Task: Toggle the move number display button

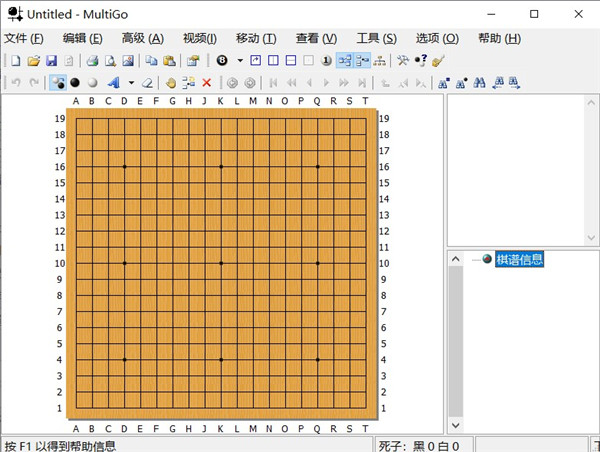Action: point(326,61)
